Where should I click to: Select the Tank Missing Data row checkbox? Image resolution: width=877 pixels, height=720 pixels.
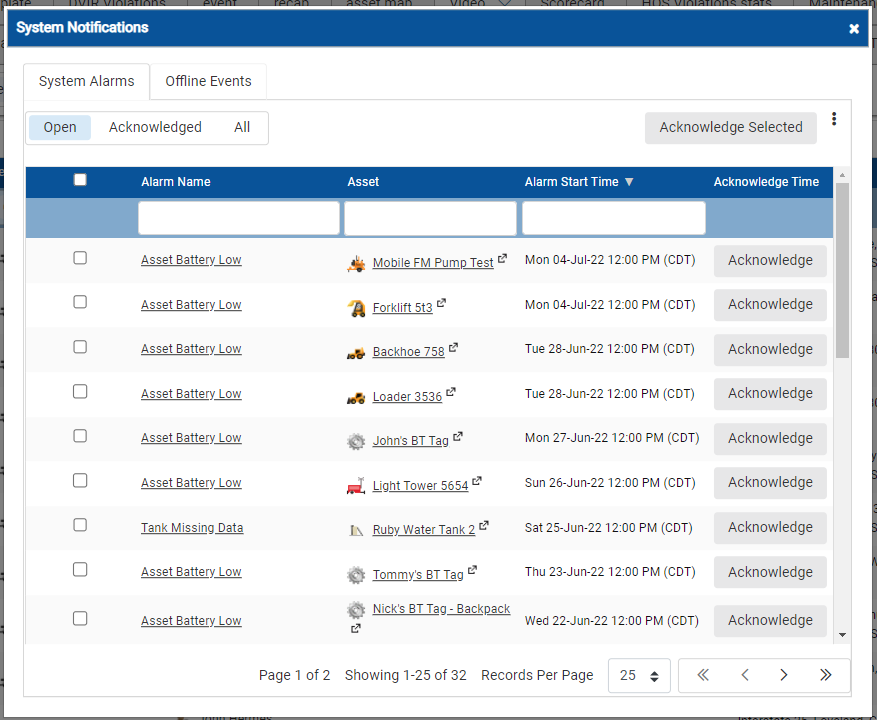[80, 524]
